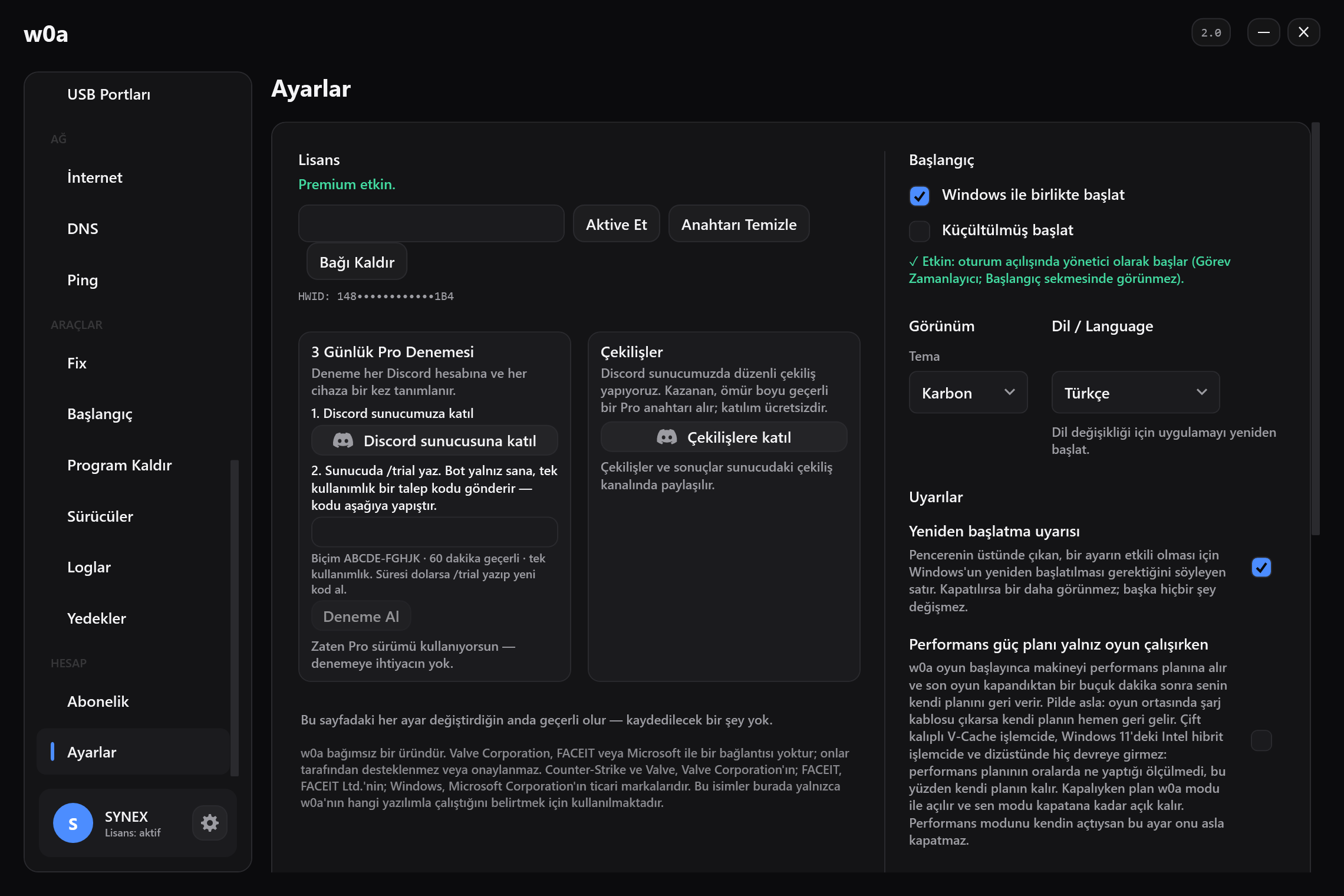Open the Karbon theme dropdown
This screenshot has width=1344, height=896.
968,393
